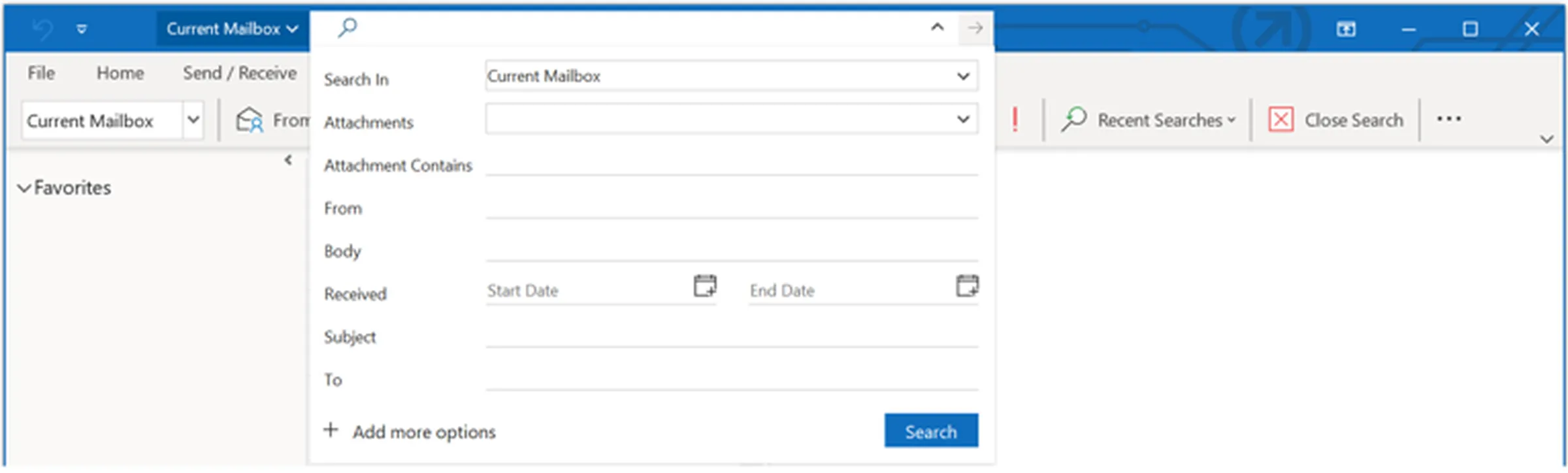Click the undo arrow in title bar

click(x=43, y=29)
